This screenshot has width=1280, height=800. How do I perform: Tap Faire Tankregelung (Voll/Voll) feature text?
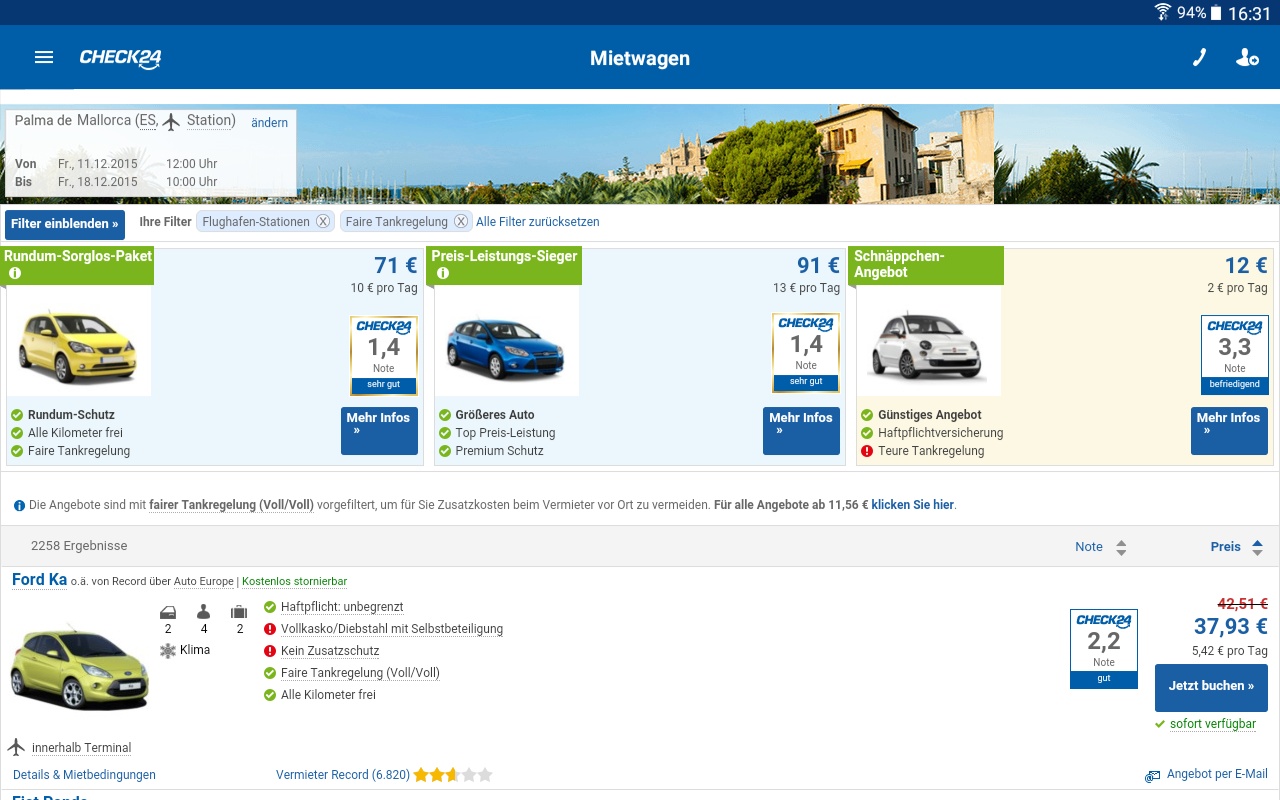coord(360,673)
